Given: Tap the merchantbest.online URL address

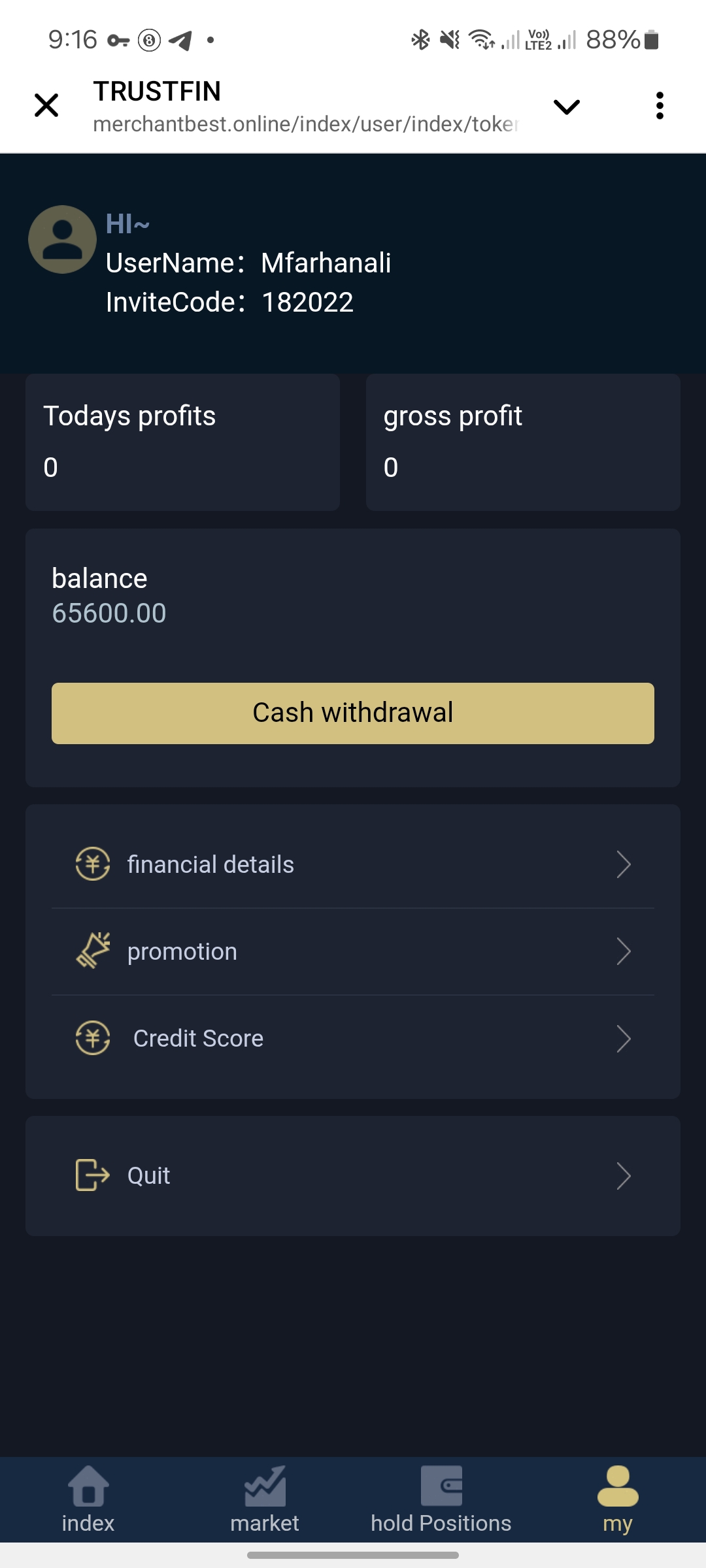Looking at the screenshot, I should (305, 124).
